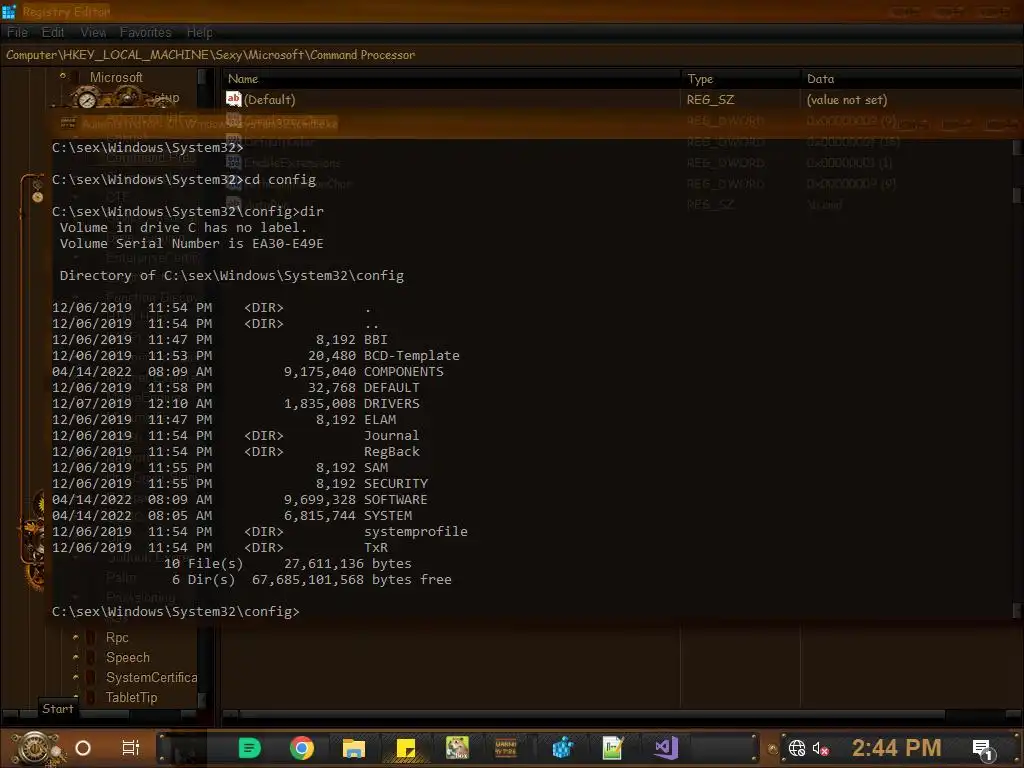Open the View menu
This screenshot has height=768, width=1024.
coord(93,32)
